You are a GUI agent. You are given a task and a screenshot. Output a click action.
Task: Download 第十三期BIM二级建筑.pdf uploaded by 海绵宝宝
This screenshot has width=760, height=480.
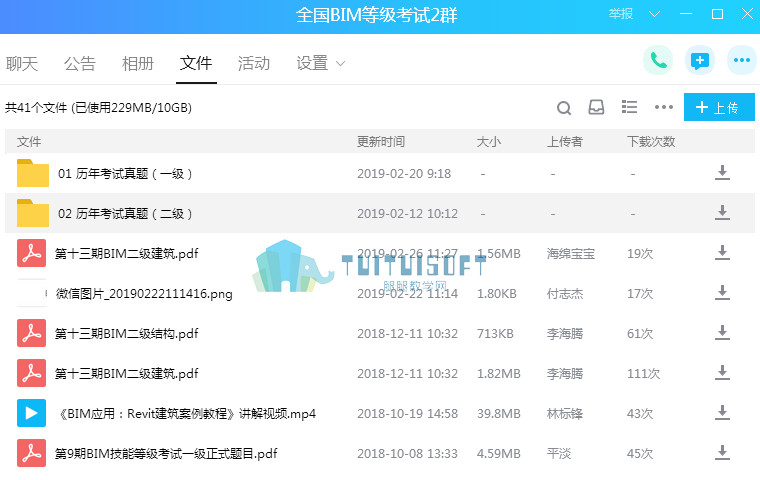(x=722, y=253)
